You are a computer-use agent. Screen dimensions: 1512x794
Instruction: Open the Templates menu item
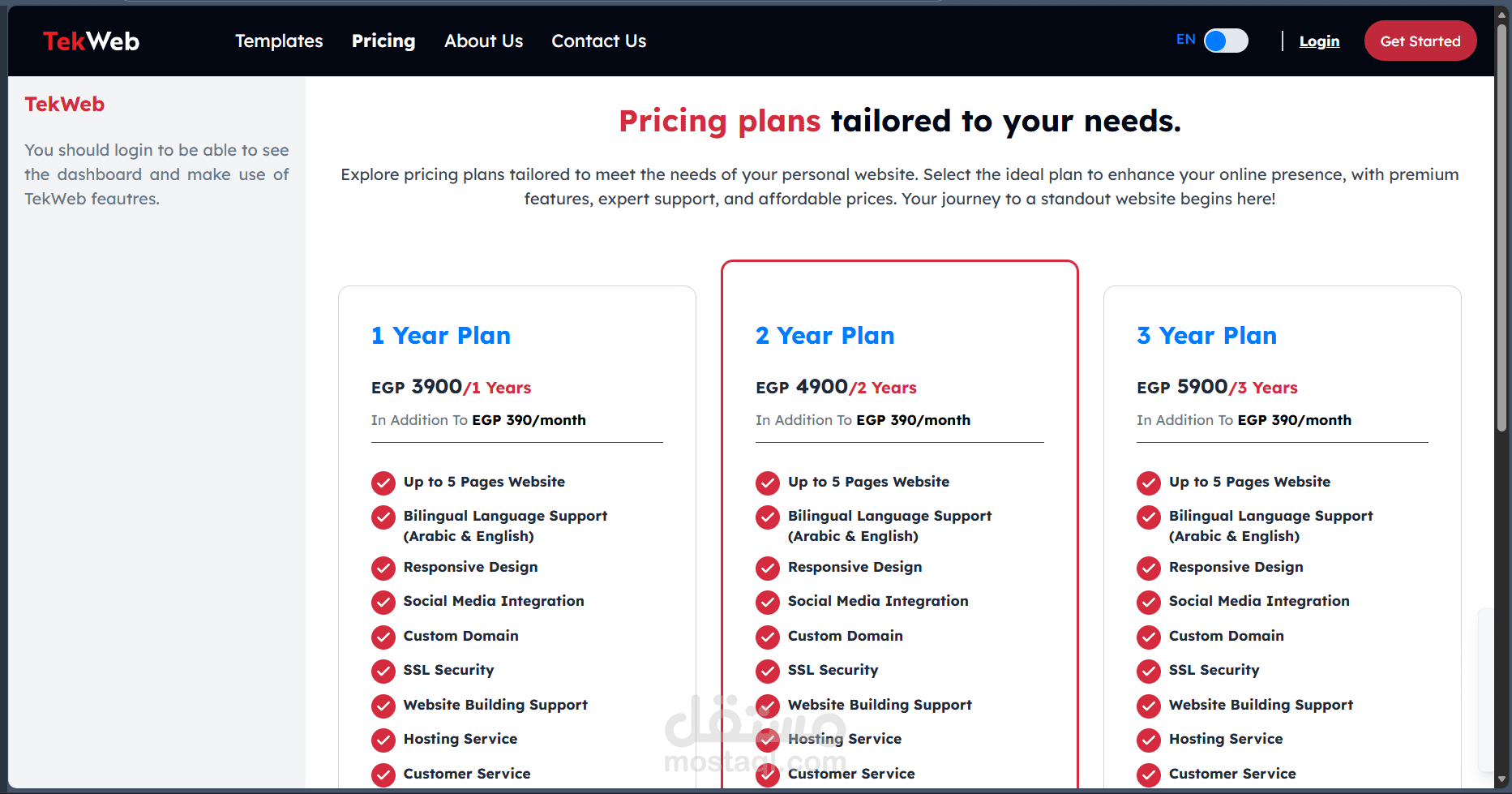(279, 41)
